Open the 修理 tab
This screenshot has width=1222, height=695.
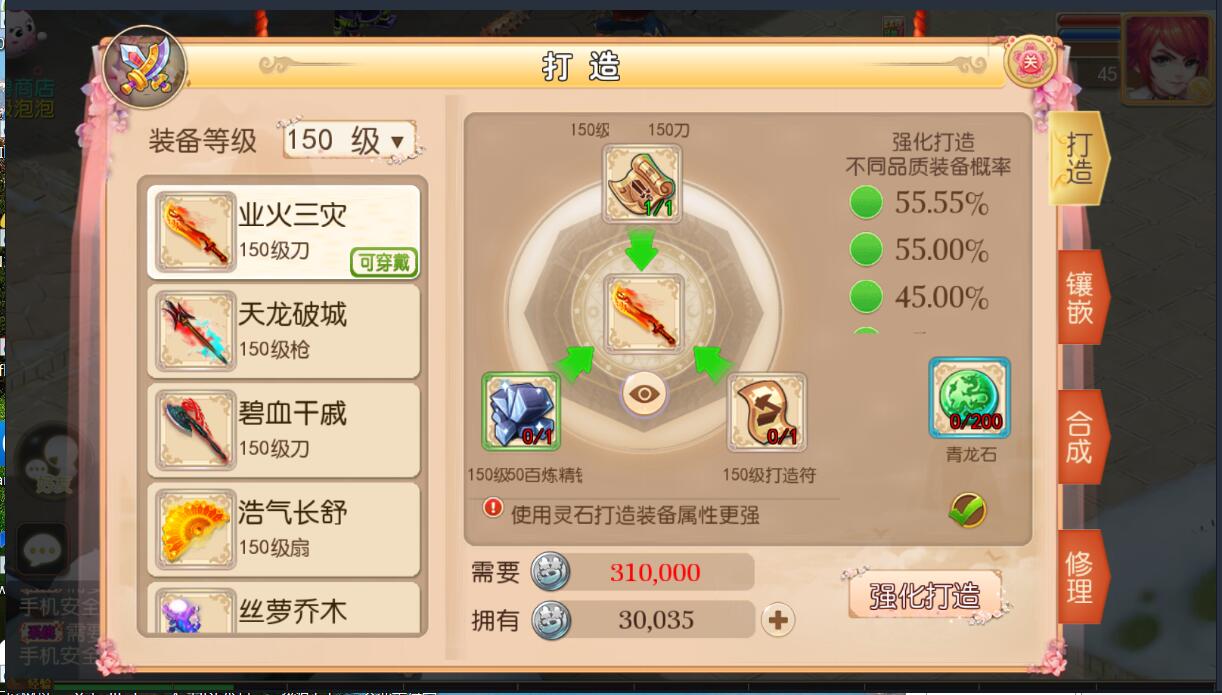[x=1081, y=577]
